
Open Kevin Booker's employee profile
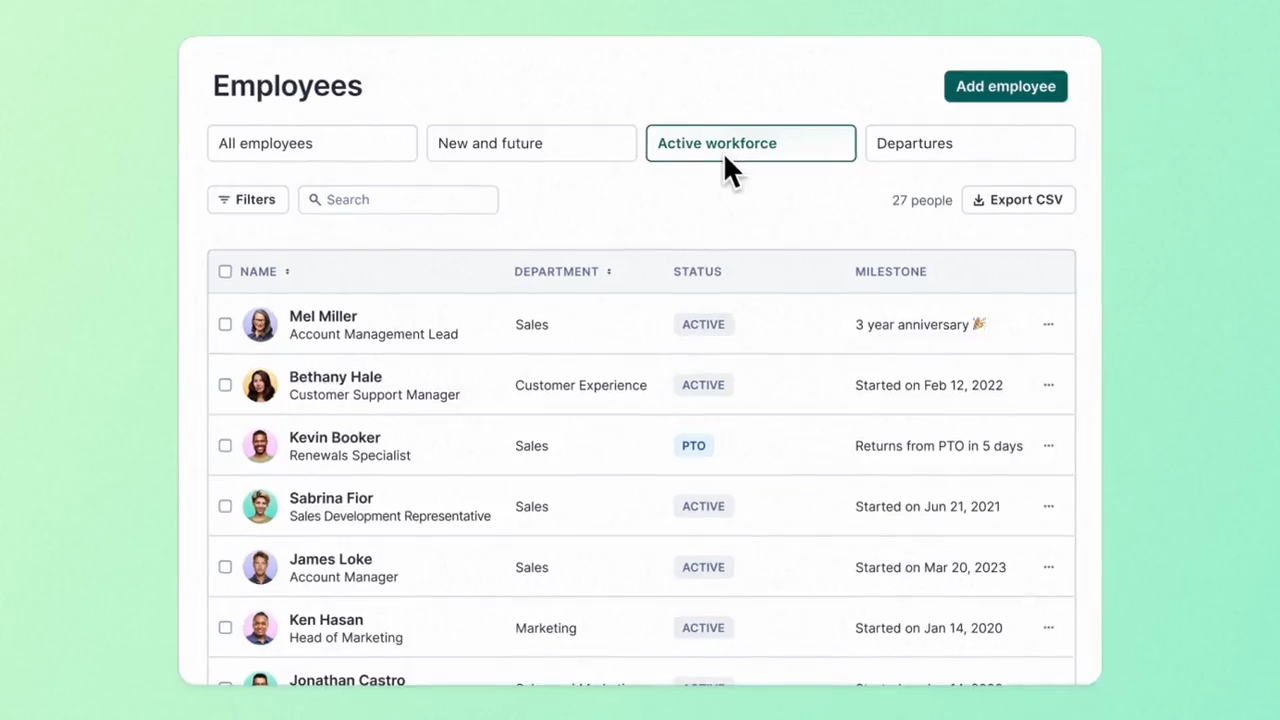[x=334, y=437]
